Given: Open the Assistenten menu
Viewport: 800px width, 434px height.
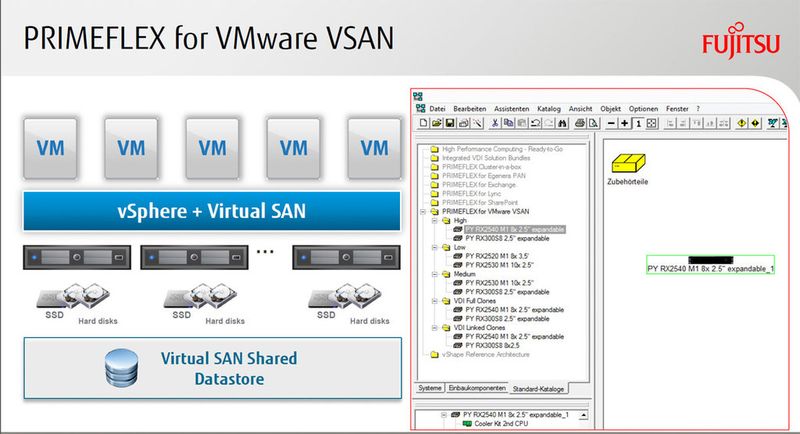Looking at the screenshot, I should point(512,109).
